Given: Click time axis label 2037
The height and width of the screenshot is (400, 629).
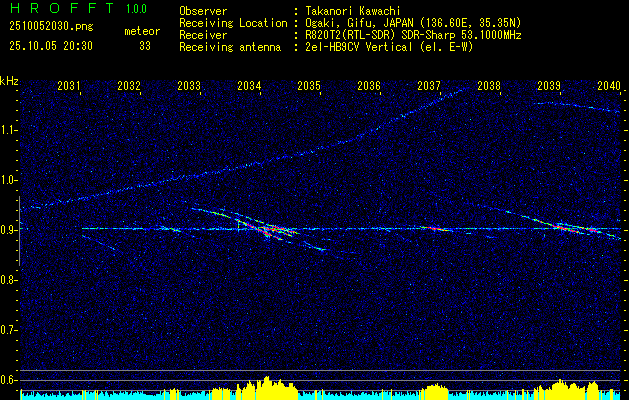Looking at the screenshot, I should pos(429,85).
